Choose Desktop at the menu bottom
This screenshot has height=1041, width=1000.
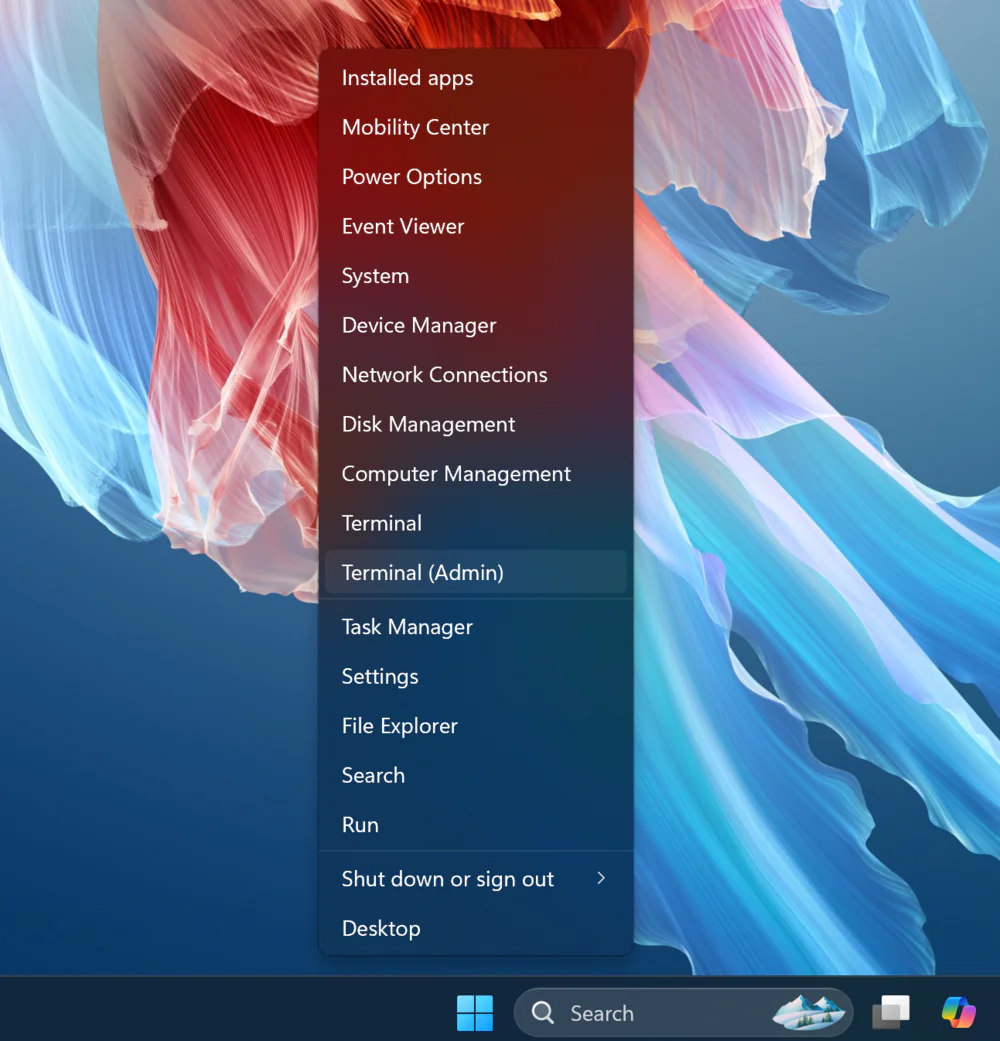[x=475, y=929]
